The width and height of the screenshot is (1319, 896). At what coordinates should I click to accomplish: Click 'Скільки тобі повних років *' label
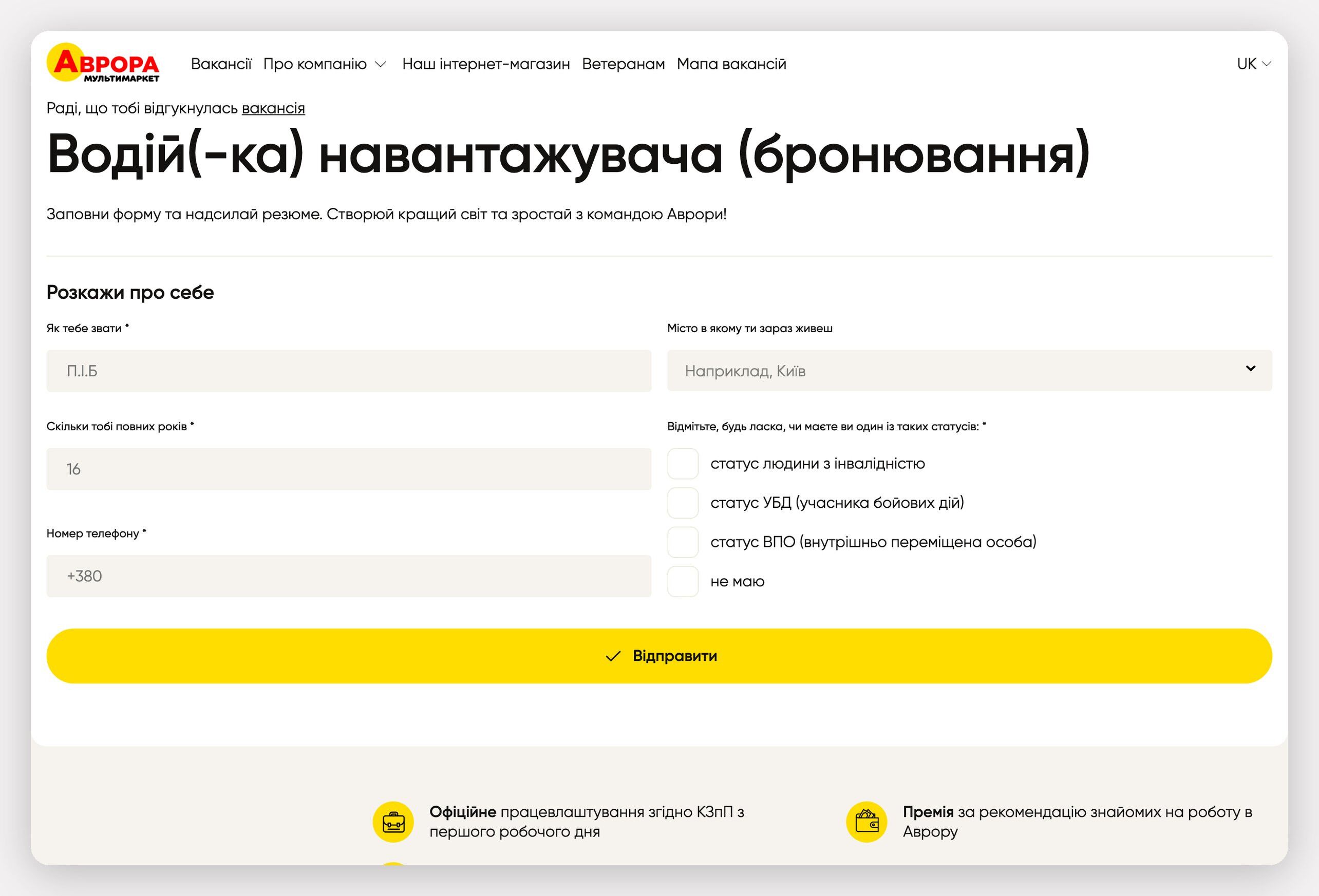(x=120, y=427)
